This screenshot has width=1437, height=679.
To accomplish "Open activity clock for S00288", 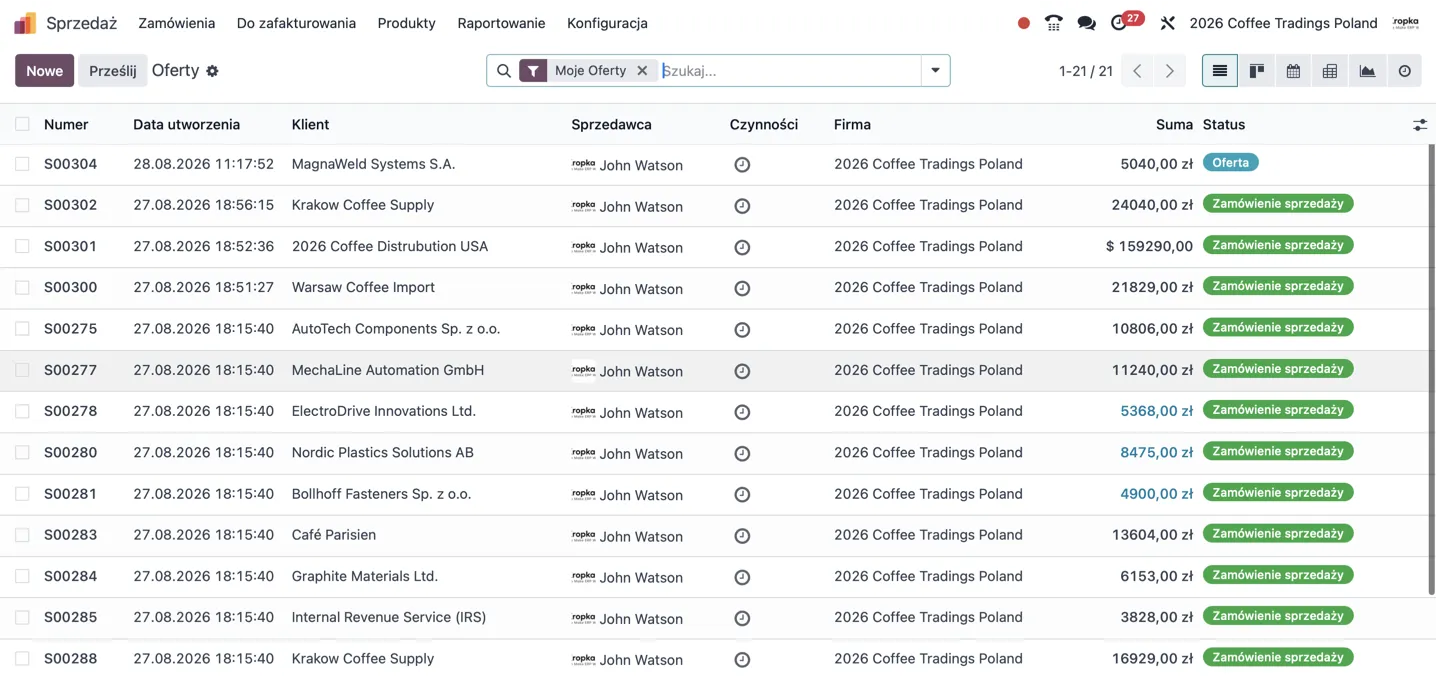I will (x=742, y=660).
